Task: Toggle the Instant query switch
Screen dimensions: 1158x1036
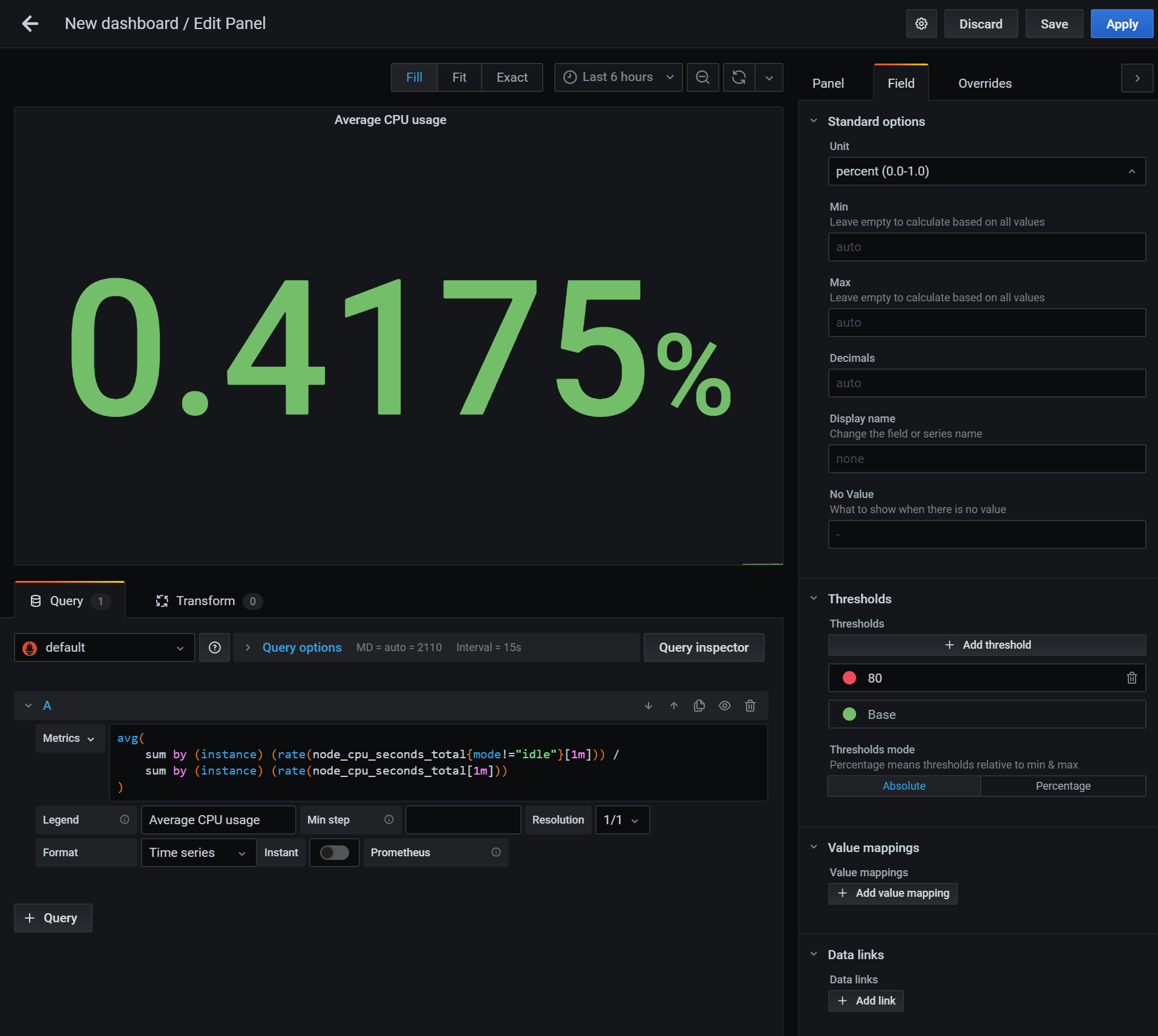Action: tap(334, 853)
